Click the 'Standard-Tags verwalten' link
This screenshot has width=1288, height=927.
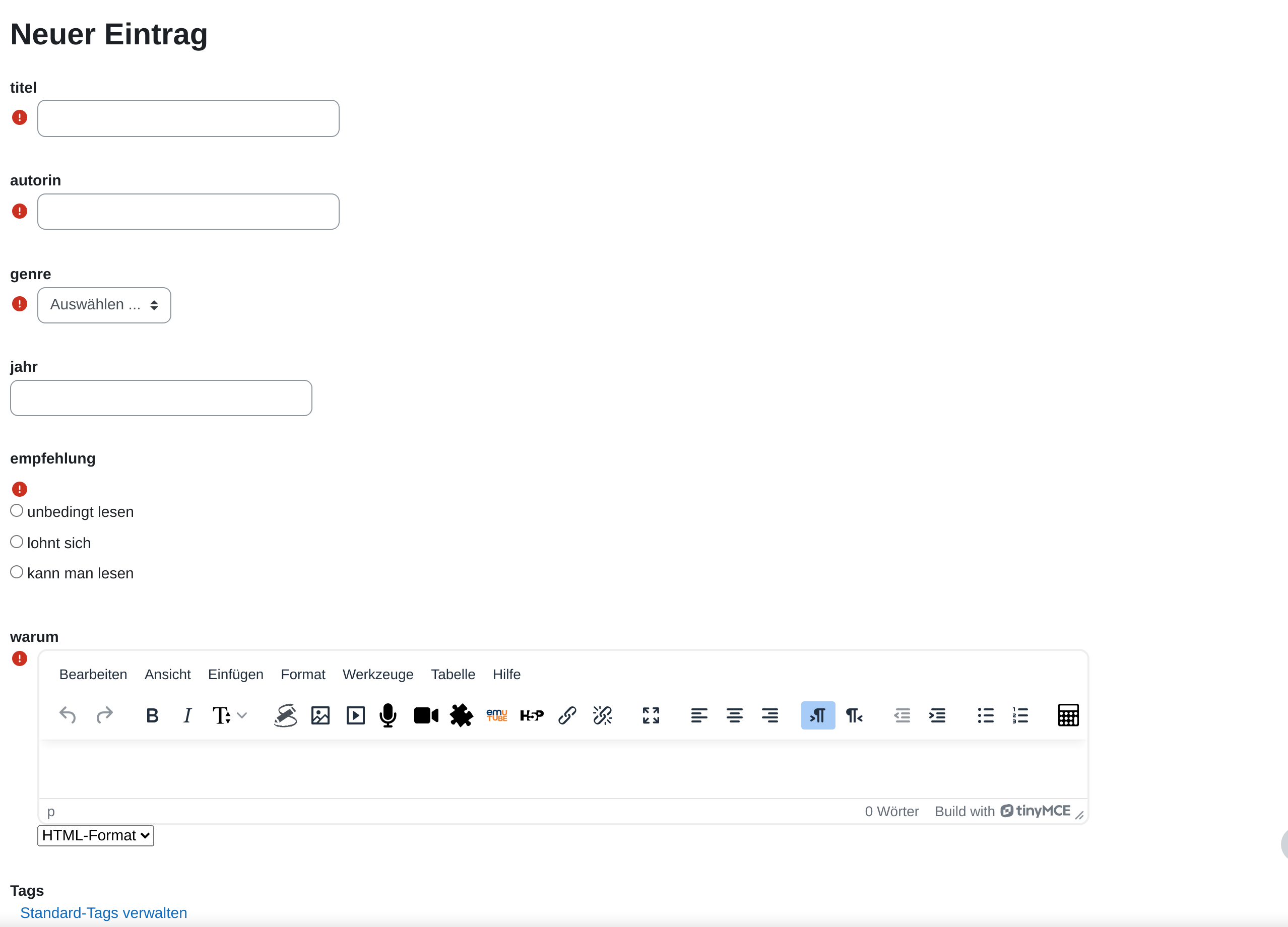(103, 912)
